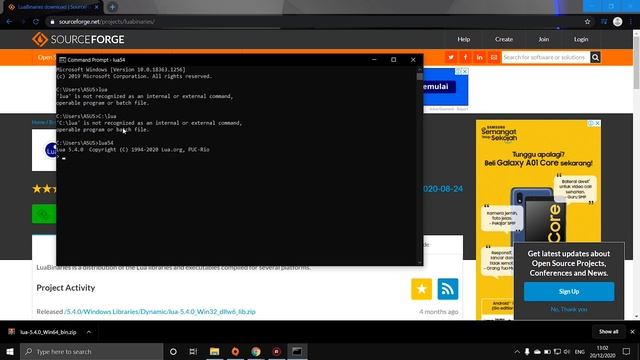
Task: Share via the Twitter icon
Action: coord(451,58)
